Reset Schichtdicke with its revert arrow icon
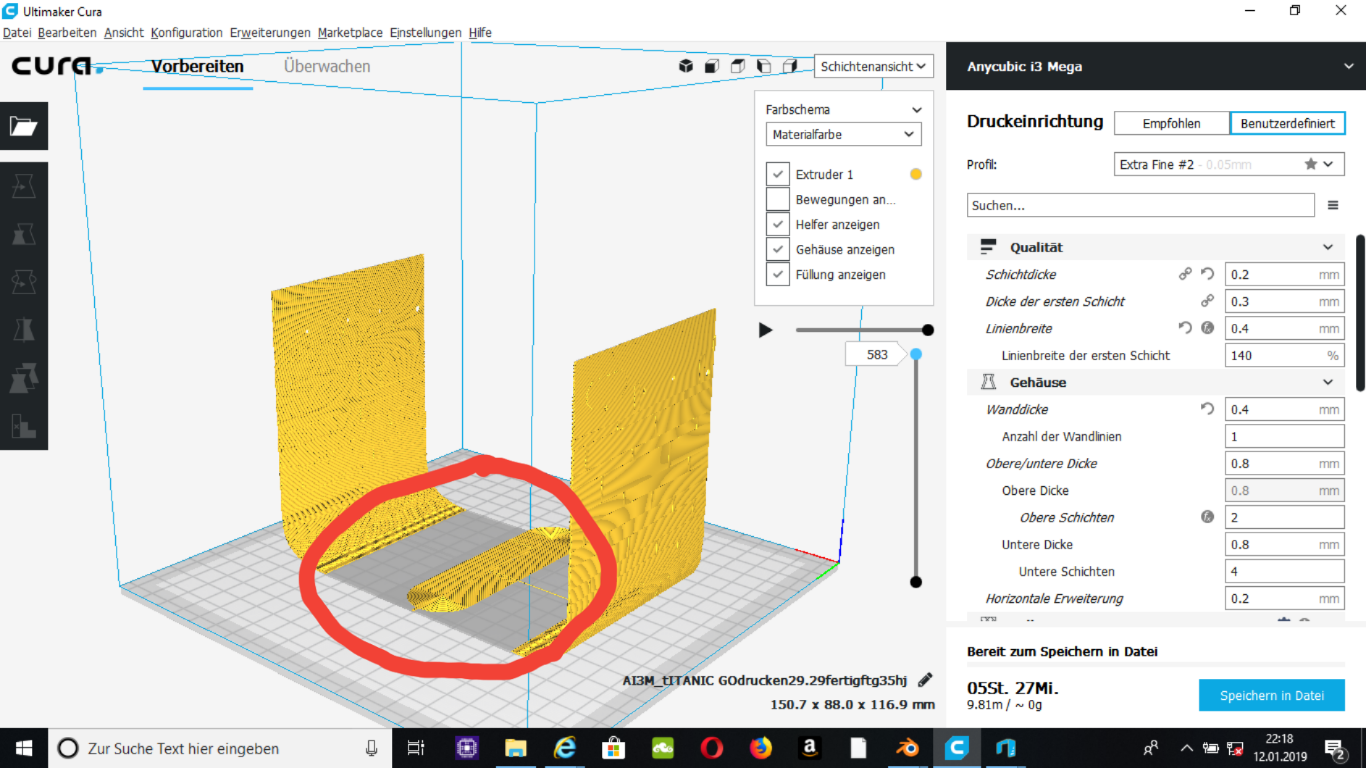This screenshot has height=768, width=1366. click(1207, 274)
